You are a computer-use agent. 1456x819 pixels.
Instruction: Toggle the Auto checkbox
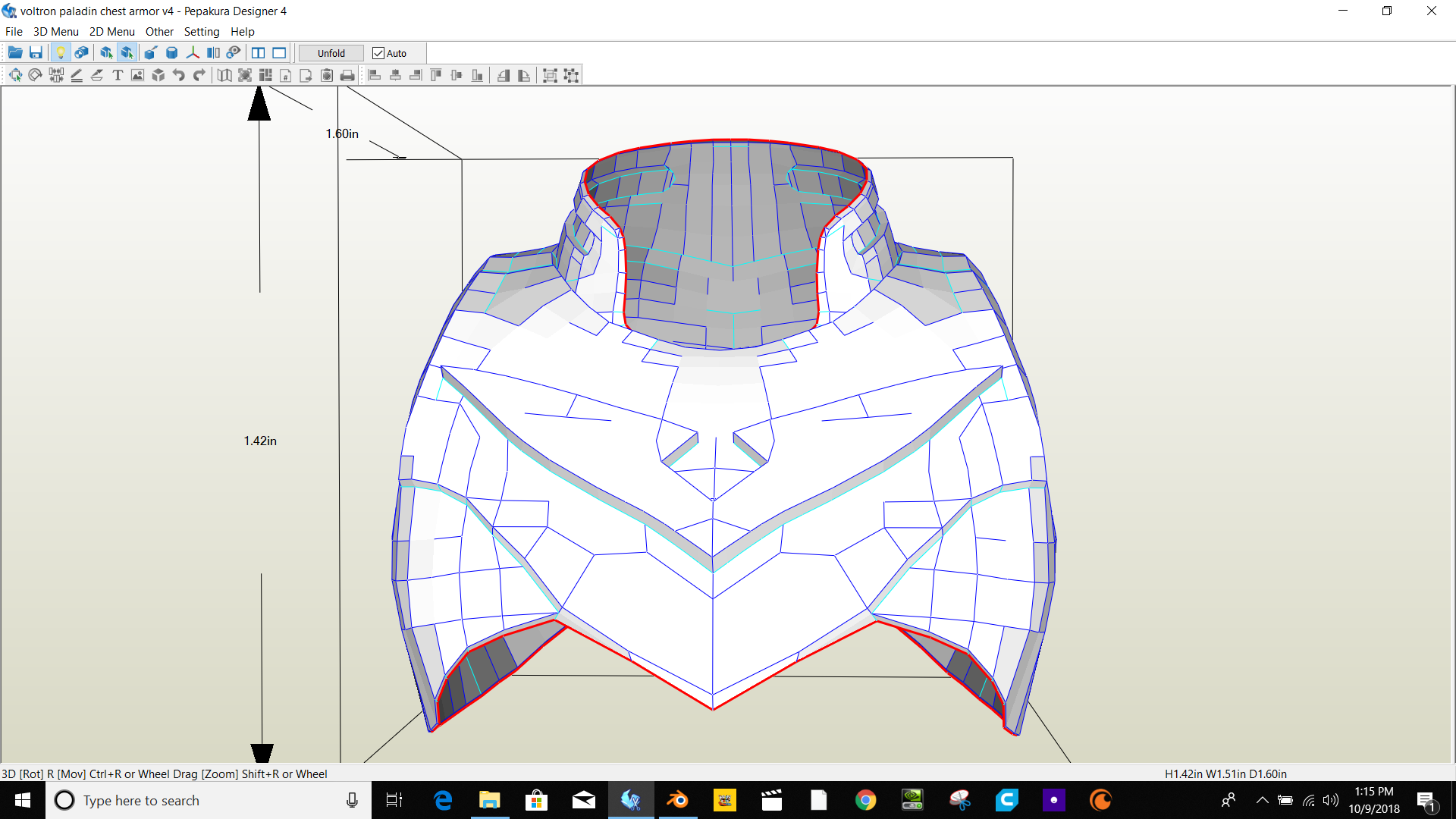point(378,53)
